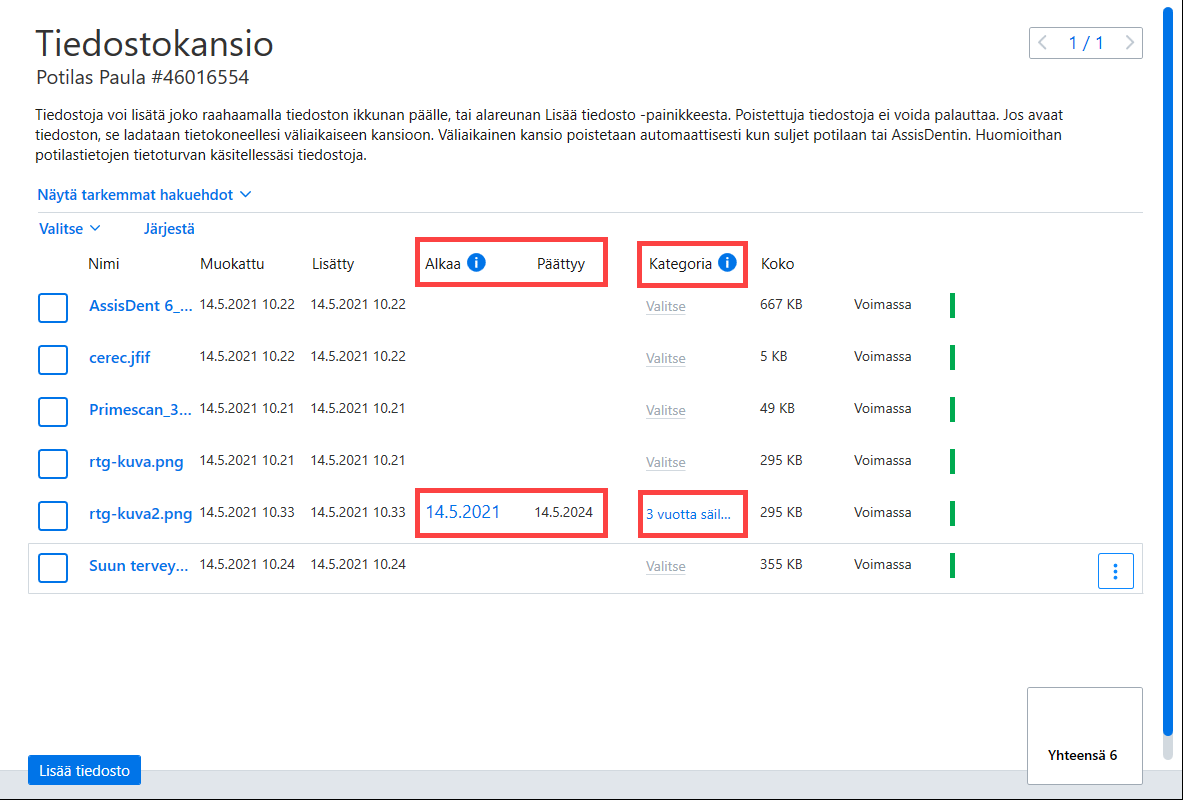
Task: Tick the checkbox for cerec.jfif
Action: click(53, 360)
